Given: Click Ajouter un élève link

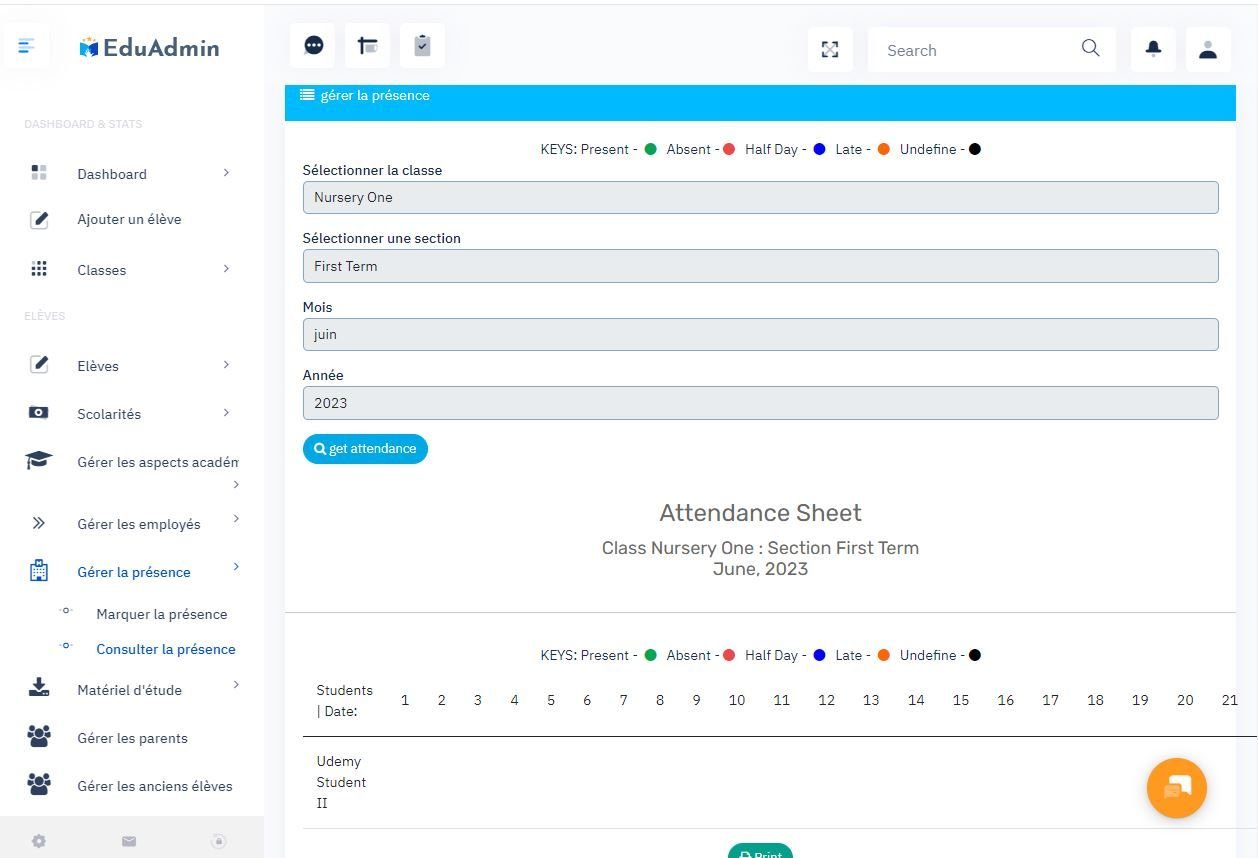Looking at the screenshot, I should 129,219.
